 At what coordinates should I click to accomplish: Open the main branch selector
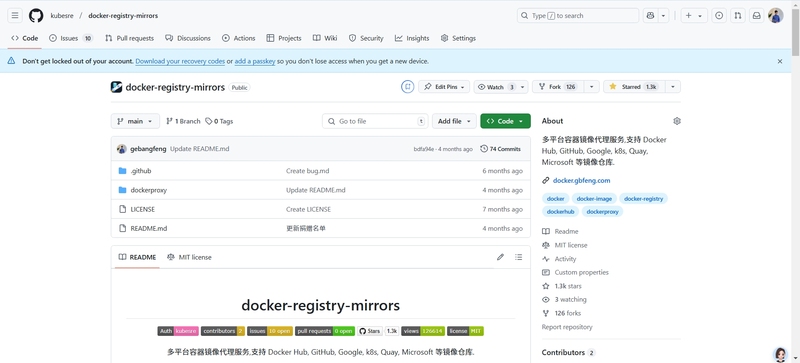click(x=135, y=121)
